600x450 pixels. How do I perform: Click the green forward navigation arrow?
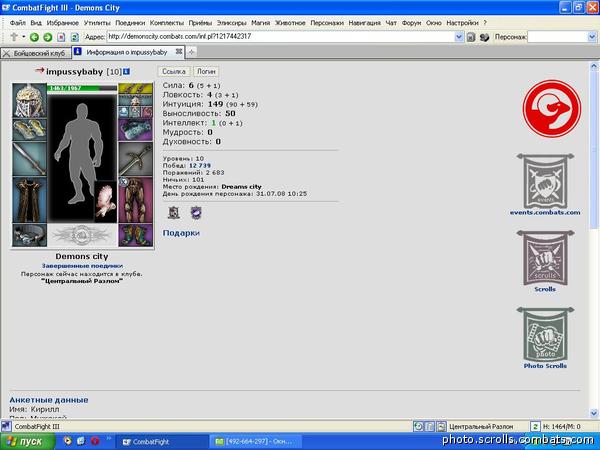(x=48, y=37)
